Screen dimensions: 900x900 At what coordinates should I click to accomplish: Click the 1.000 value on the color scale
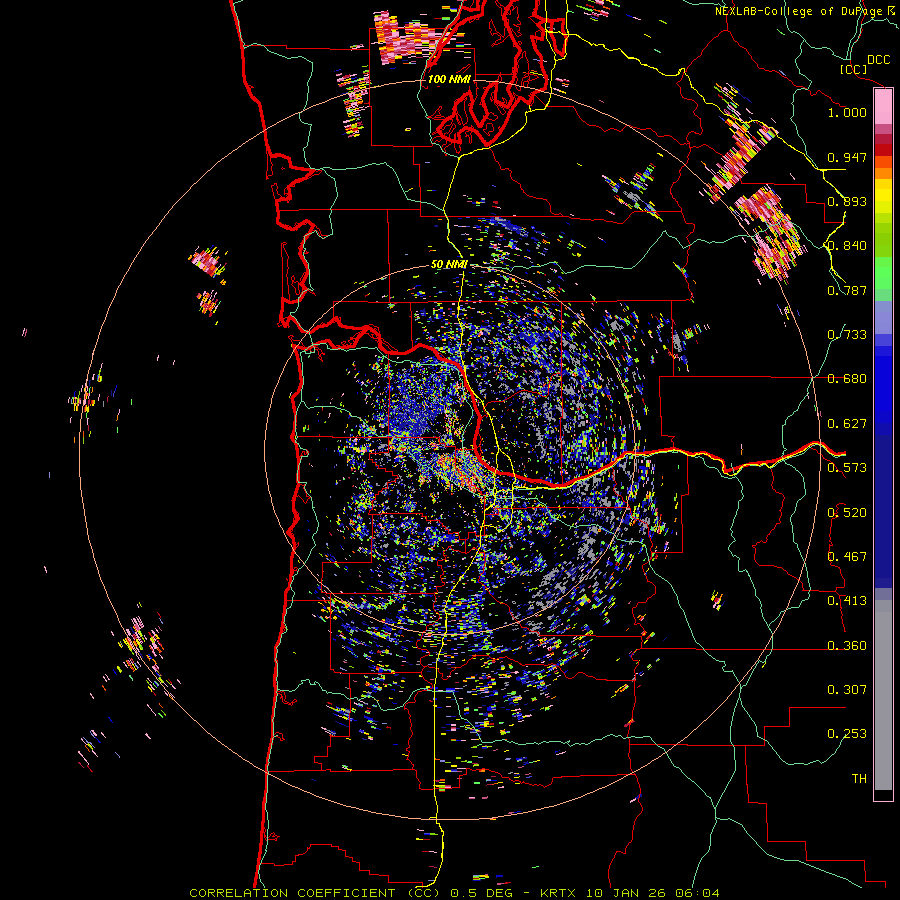point(847,112)
